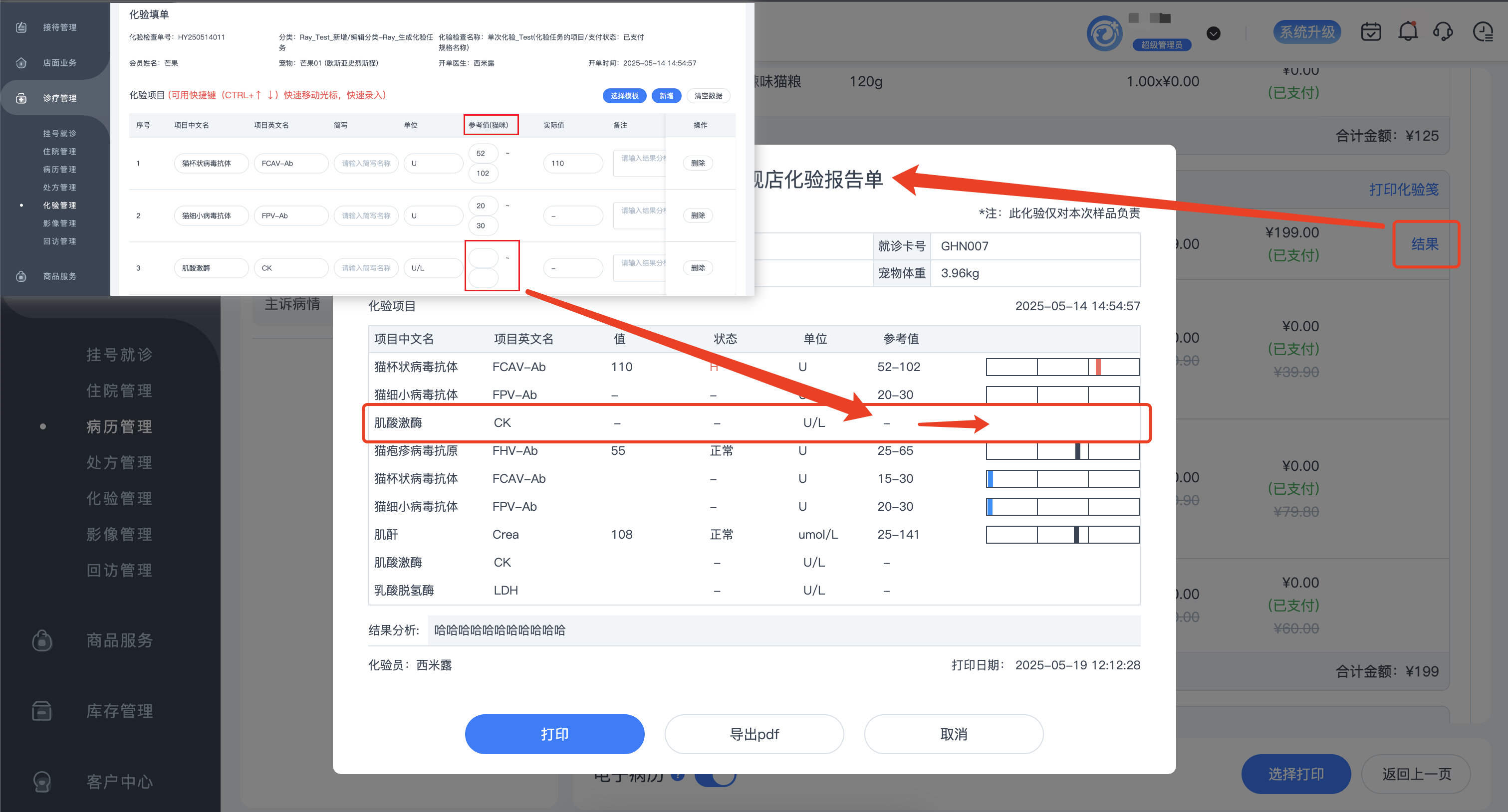The height and width of the screenshot is (812, 1508).
Task: Open 挂号就诊 in the large main sidebar
Action: tap(119, 355)
